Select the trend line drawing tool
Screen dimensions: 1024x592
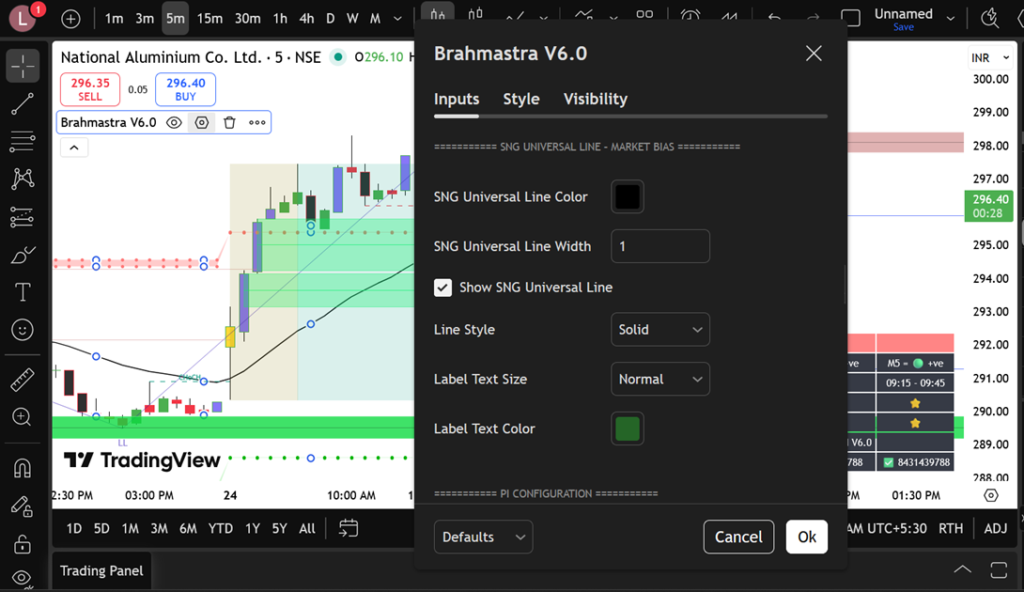22,103
